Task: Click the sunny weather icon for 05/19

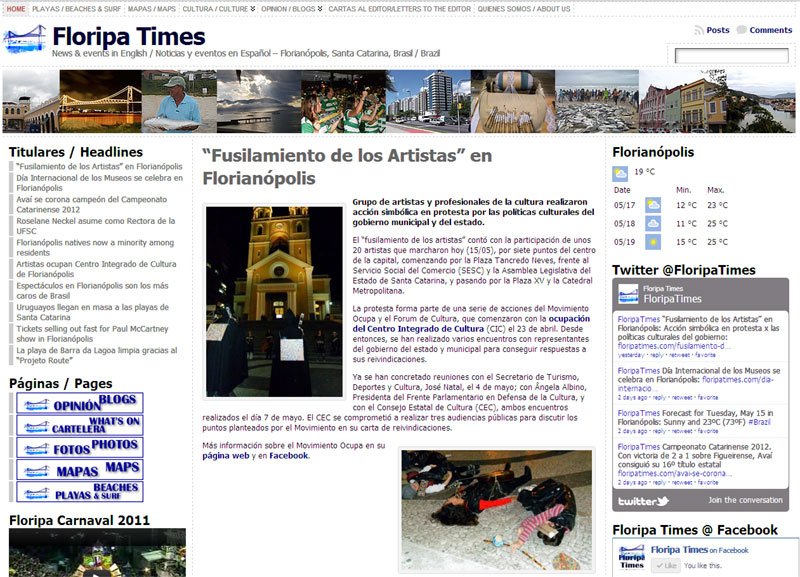Action: [653, 242]
